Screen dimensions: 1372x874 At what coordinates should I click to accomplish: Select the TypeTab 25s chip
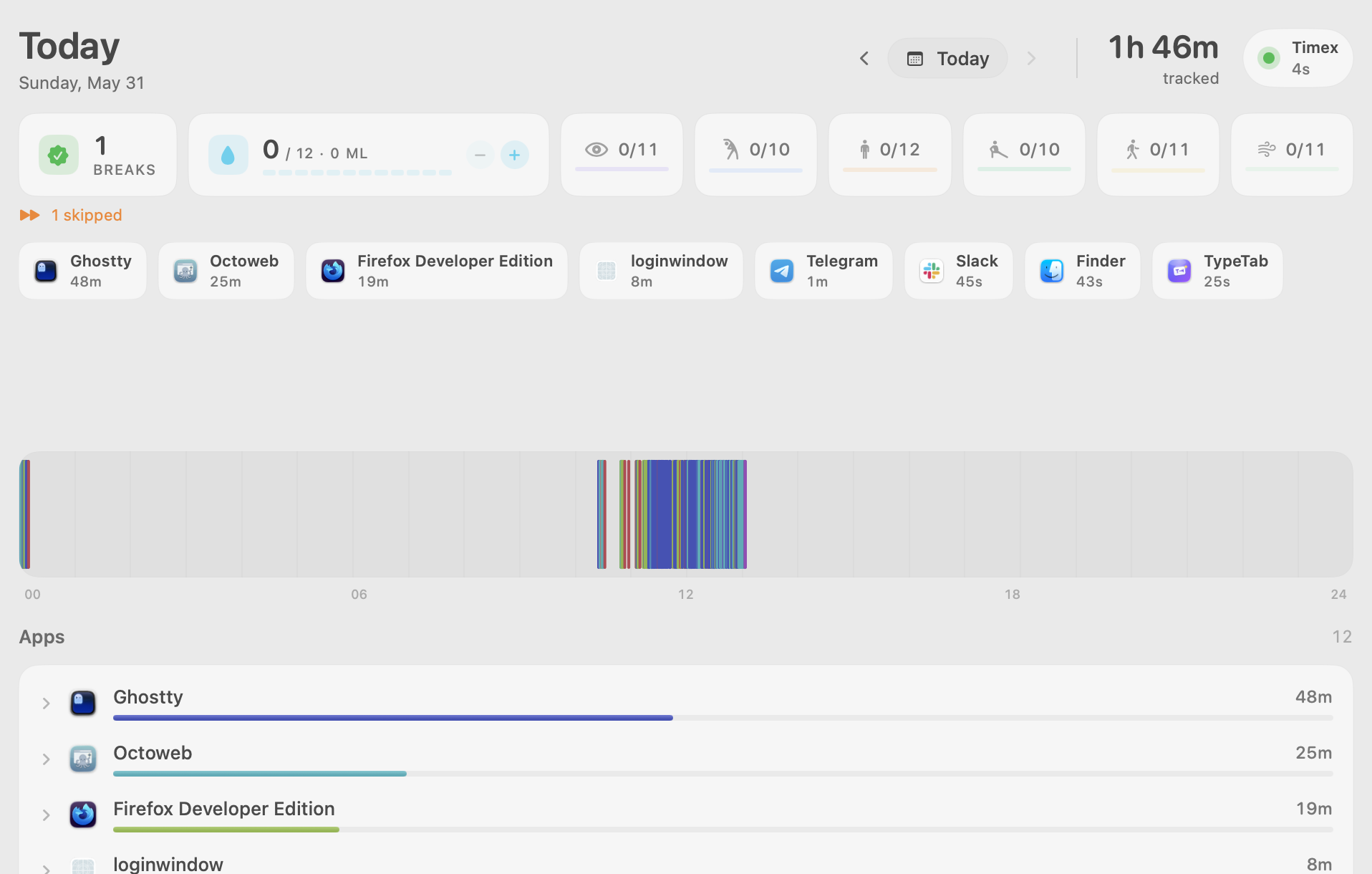(1217, 271)
